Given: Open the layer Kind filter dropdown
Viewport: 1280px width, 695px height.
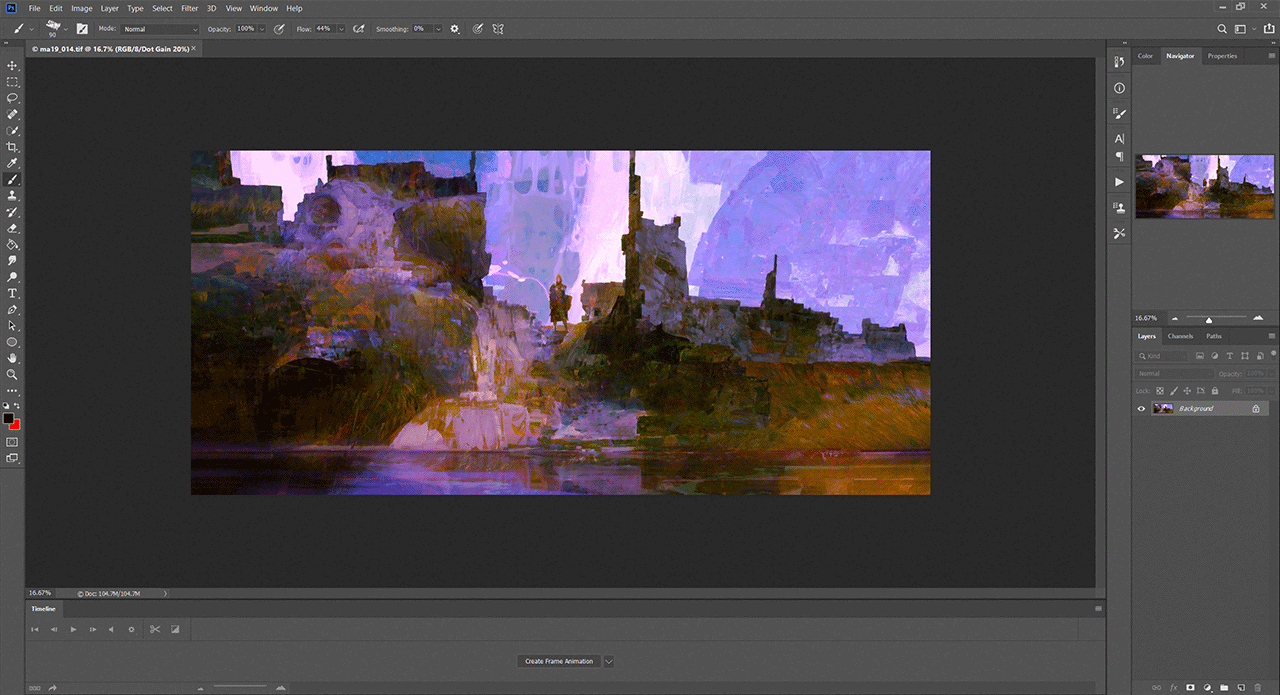Looking at the screenshot, I should tap(1162, 355).
